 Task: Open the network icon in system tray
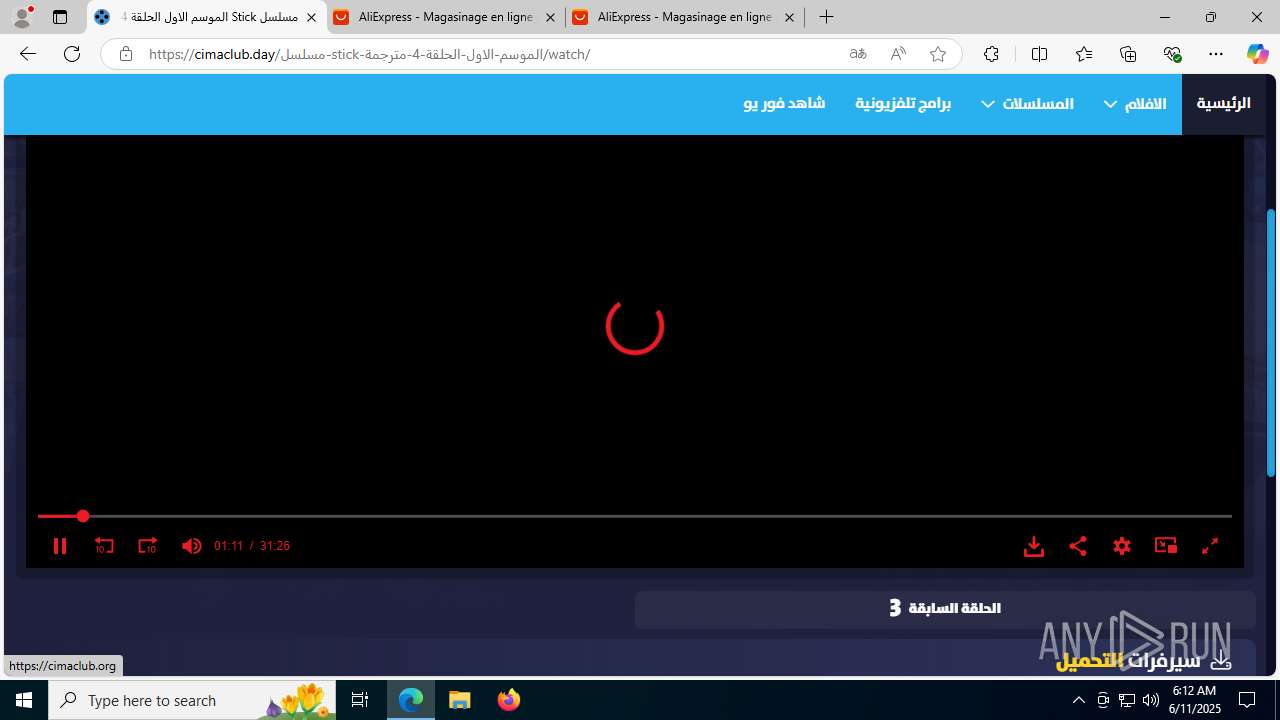[x=1127, y=700]
